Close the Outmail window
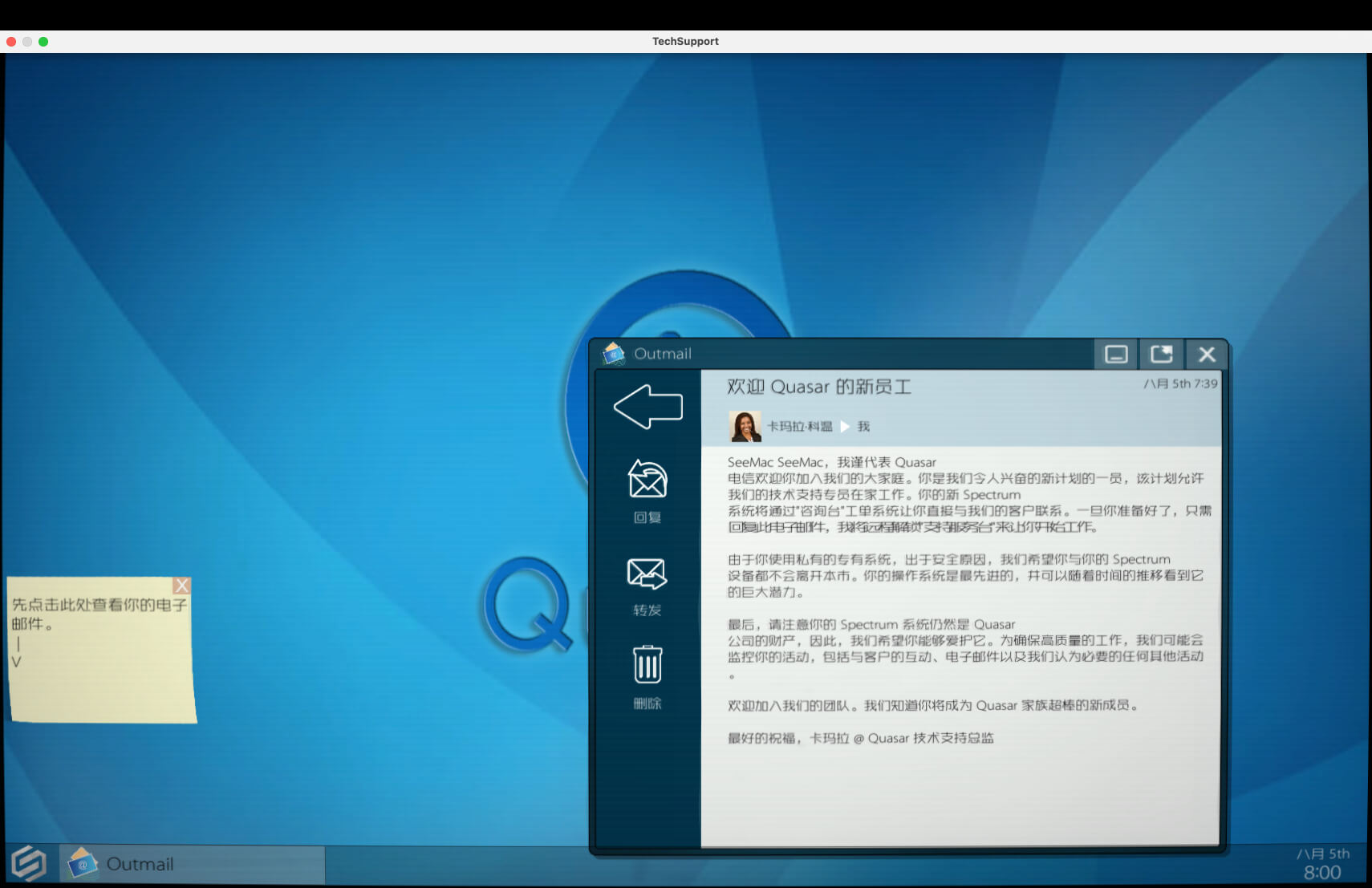1372x888 pixels. click(1206, 355)
